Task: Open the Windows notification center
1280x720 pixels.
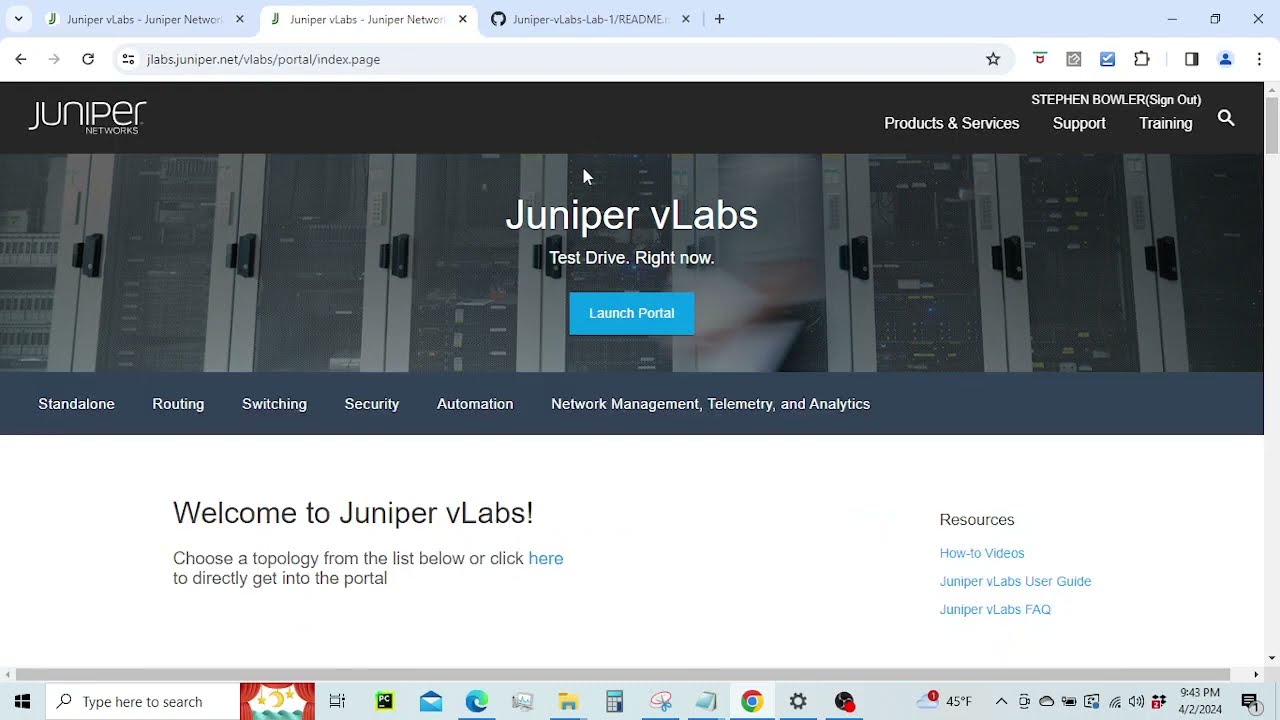Action: [1250, 701]
